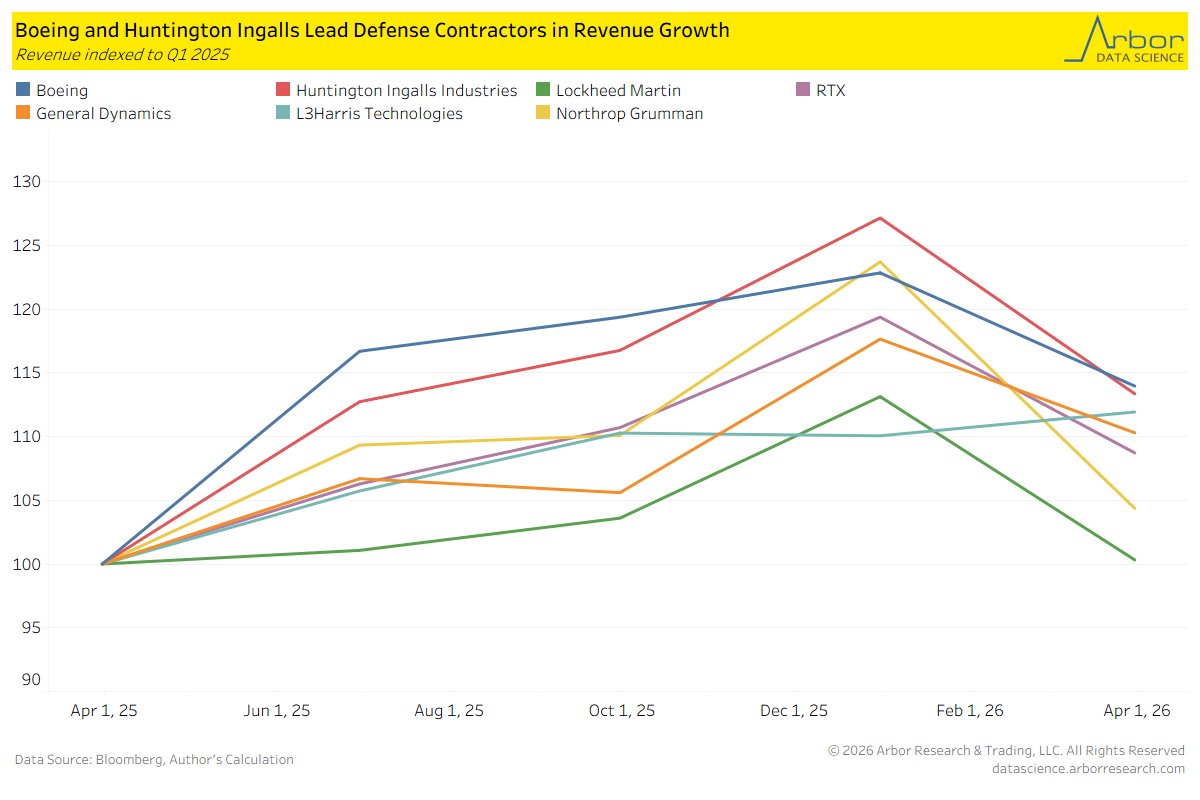The width and height of the screenshot is (1200, 800).
Task: Click the 100 y-axis label
Action: pos(26,564)
